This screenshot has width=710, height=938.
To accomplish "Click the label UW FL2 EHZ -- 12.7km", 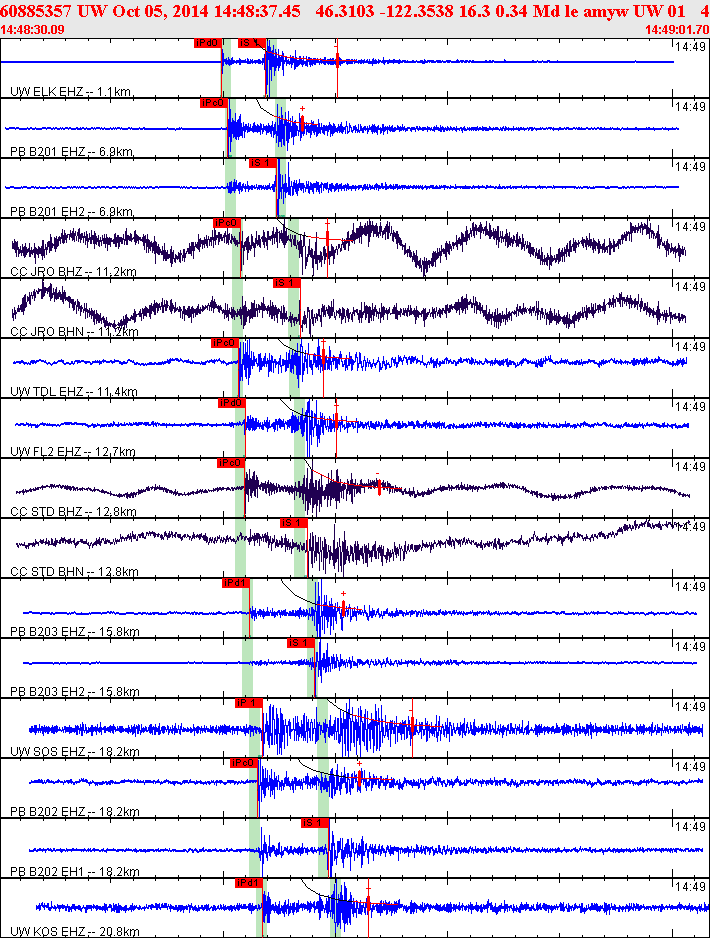I will point(73,452).
